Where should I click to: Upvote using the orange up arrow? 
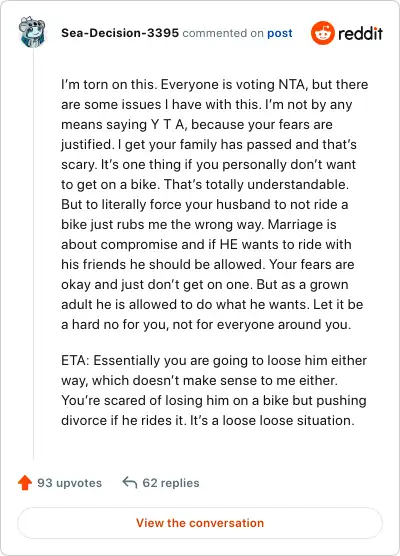[25, 483]
